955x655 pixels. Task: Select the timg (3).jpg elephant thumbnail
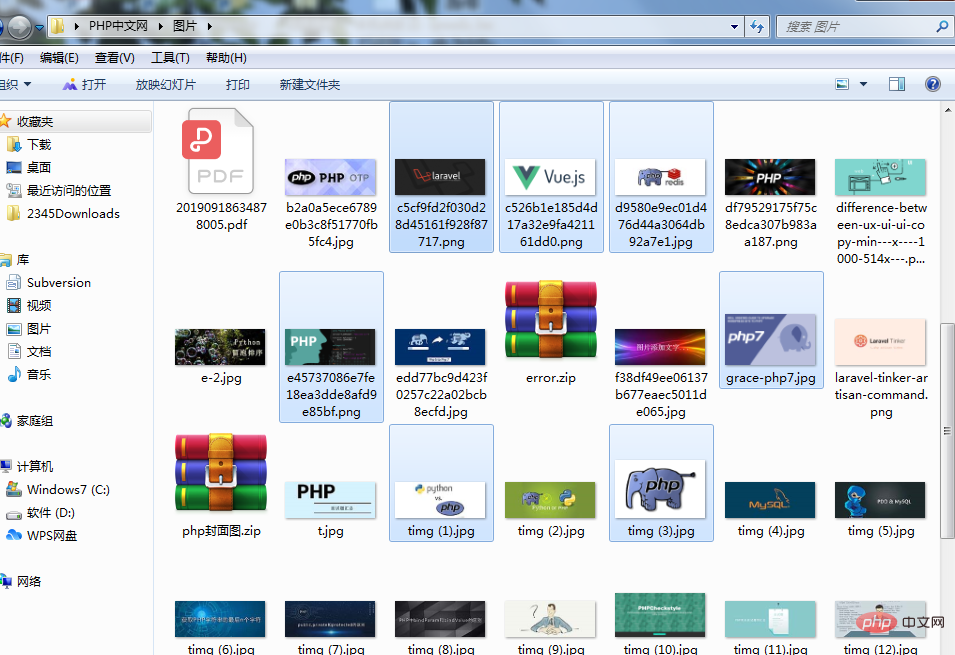pos(661,489)
